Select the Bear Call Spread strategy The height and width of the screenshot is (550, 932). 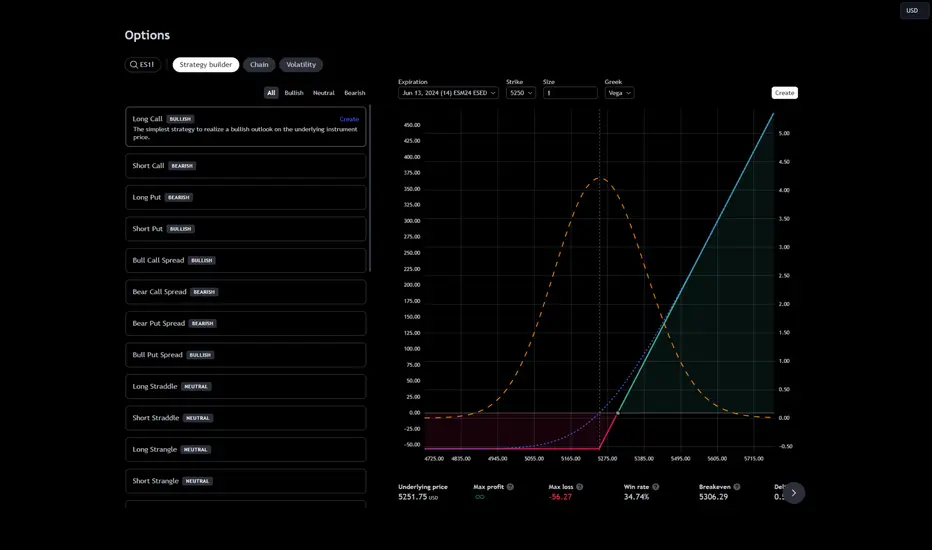[x=245, y=292]
